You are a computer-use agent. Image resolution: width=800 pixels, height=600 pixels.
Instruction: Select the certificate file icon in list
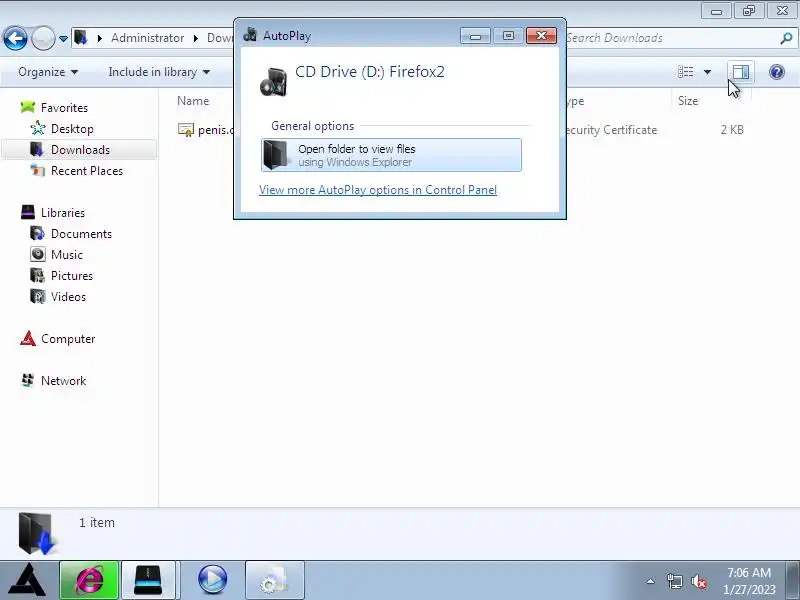coord(186,130)
